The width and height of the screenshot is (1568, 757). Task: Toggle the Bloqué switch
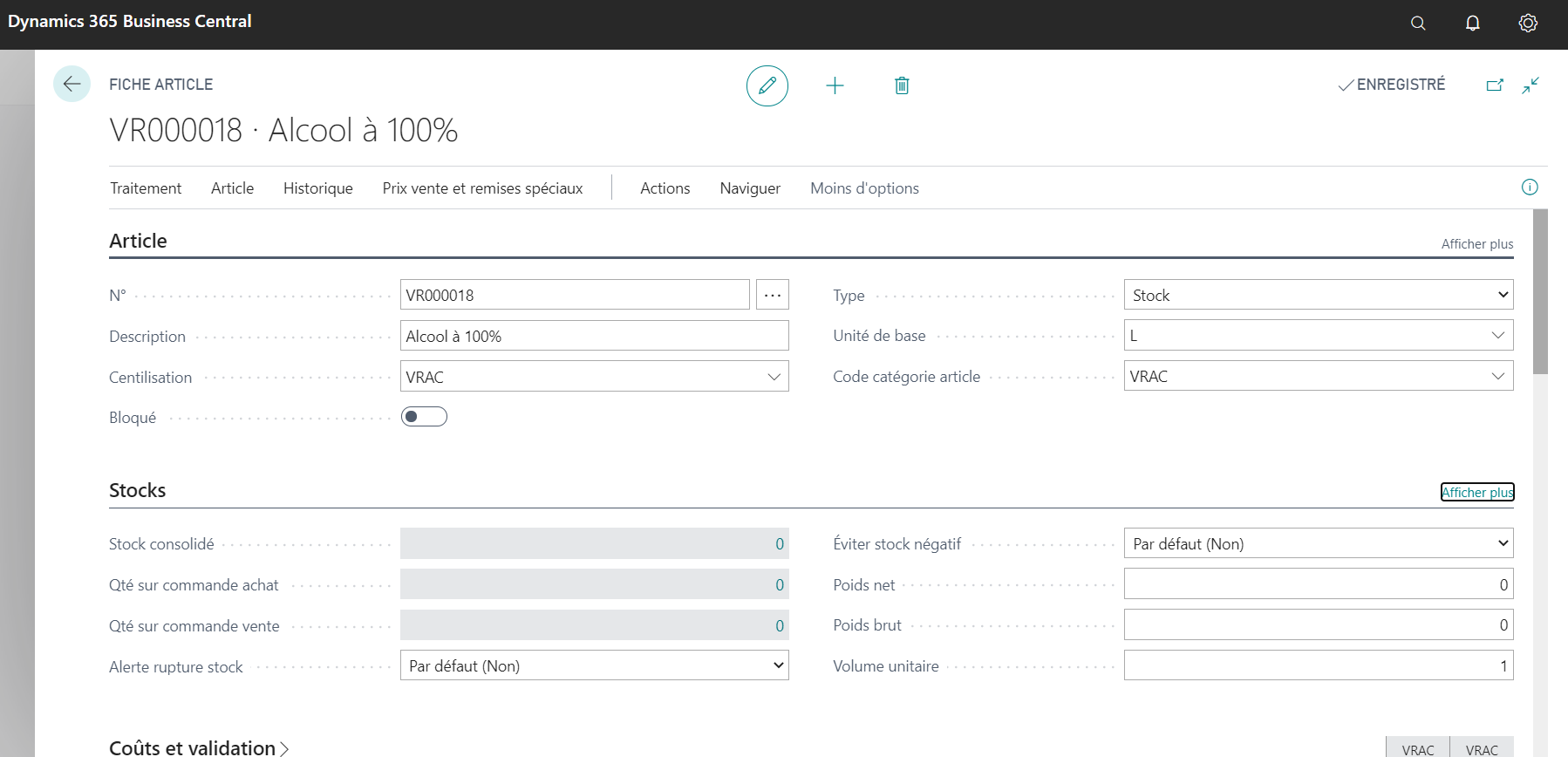click(424, 417)
